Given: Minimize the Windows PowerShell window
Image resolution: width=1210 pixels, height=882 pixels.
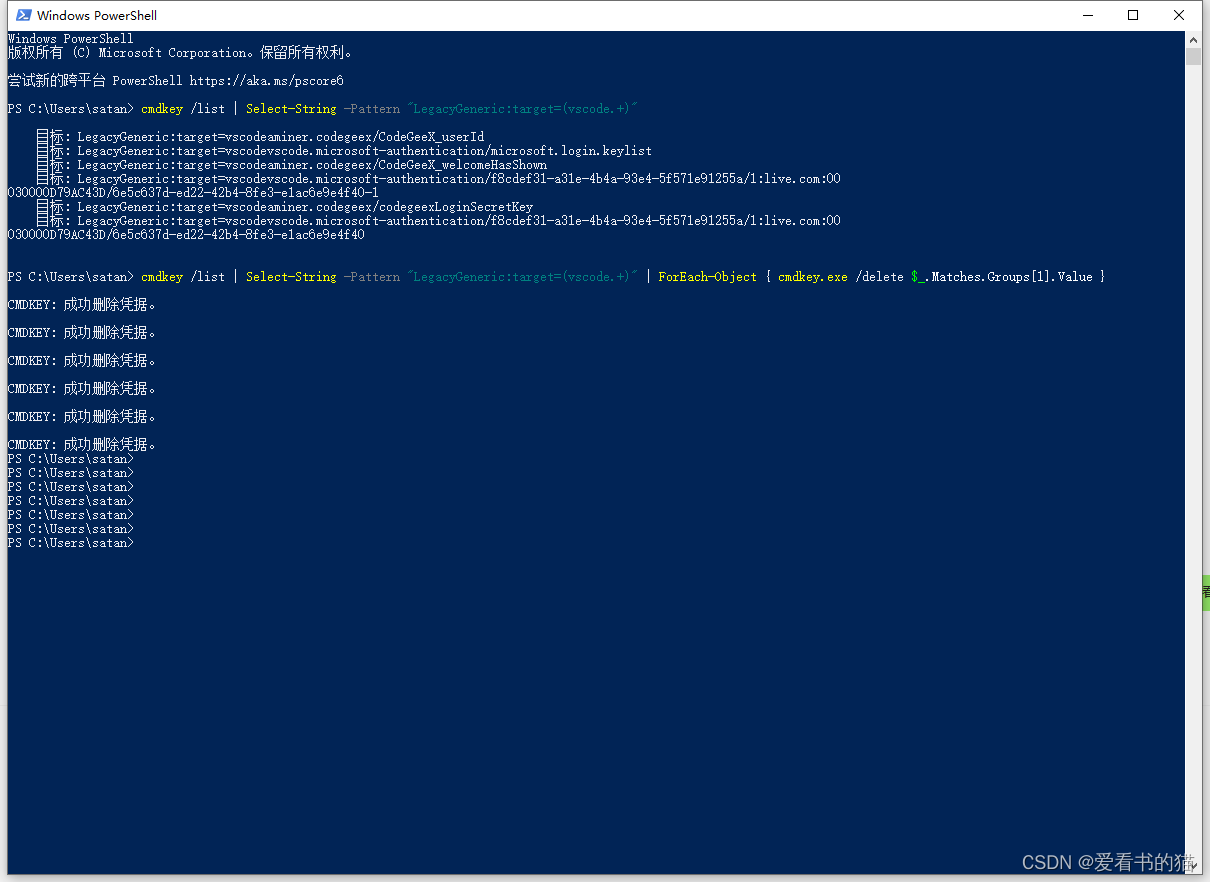Looking at the screenshot, I should (1087, 15).
